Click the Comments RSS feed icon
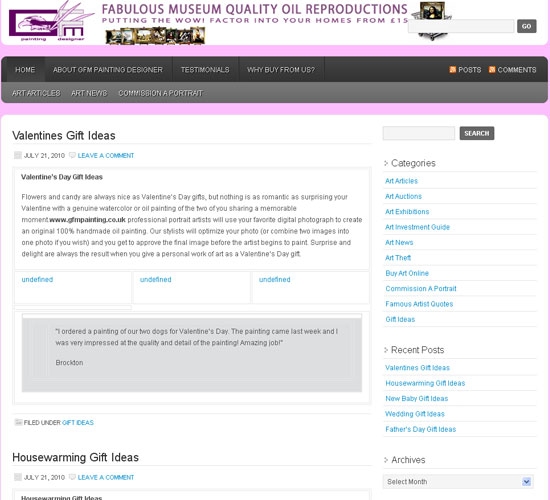 [x=492, y=69]
